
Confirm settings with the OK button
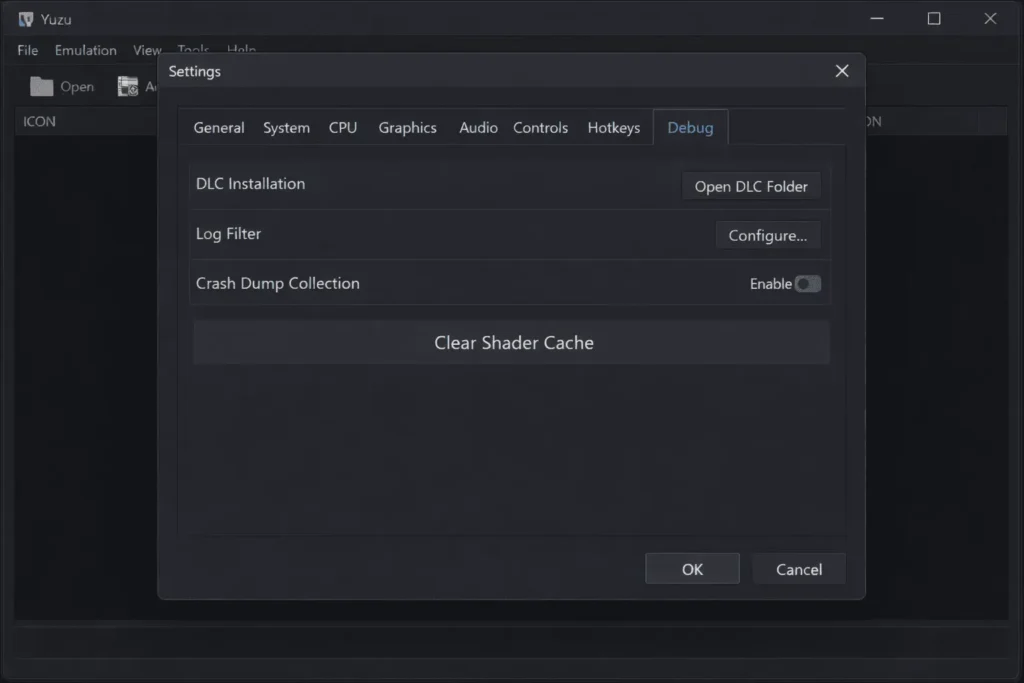pos(692,568)
